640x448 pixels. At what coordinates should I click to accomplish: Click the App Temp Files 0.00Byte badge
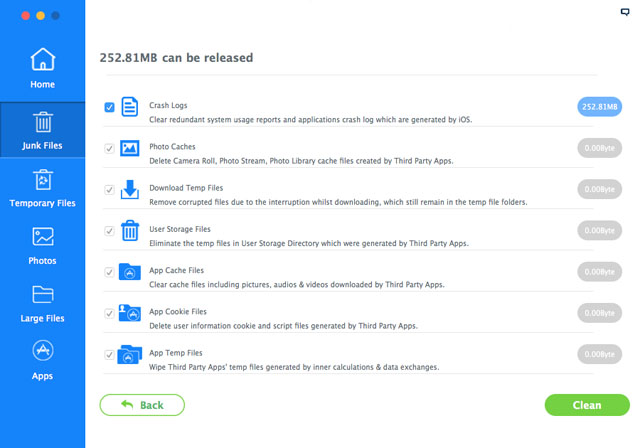click(x=600, y=354)
